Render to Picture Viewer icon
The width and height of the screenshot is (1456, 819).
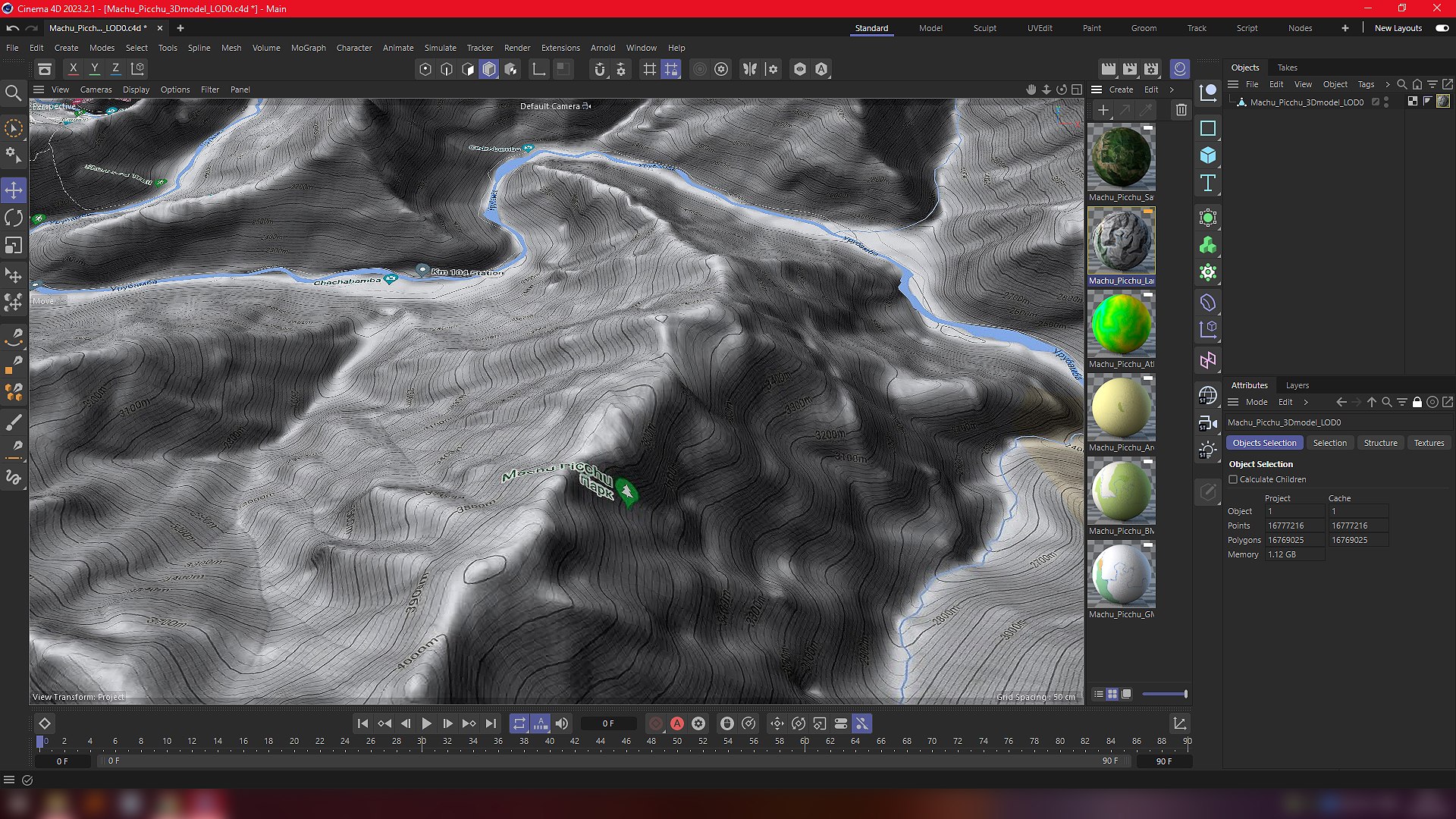pyautogui.click(x=1130, y=69)
